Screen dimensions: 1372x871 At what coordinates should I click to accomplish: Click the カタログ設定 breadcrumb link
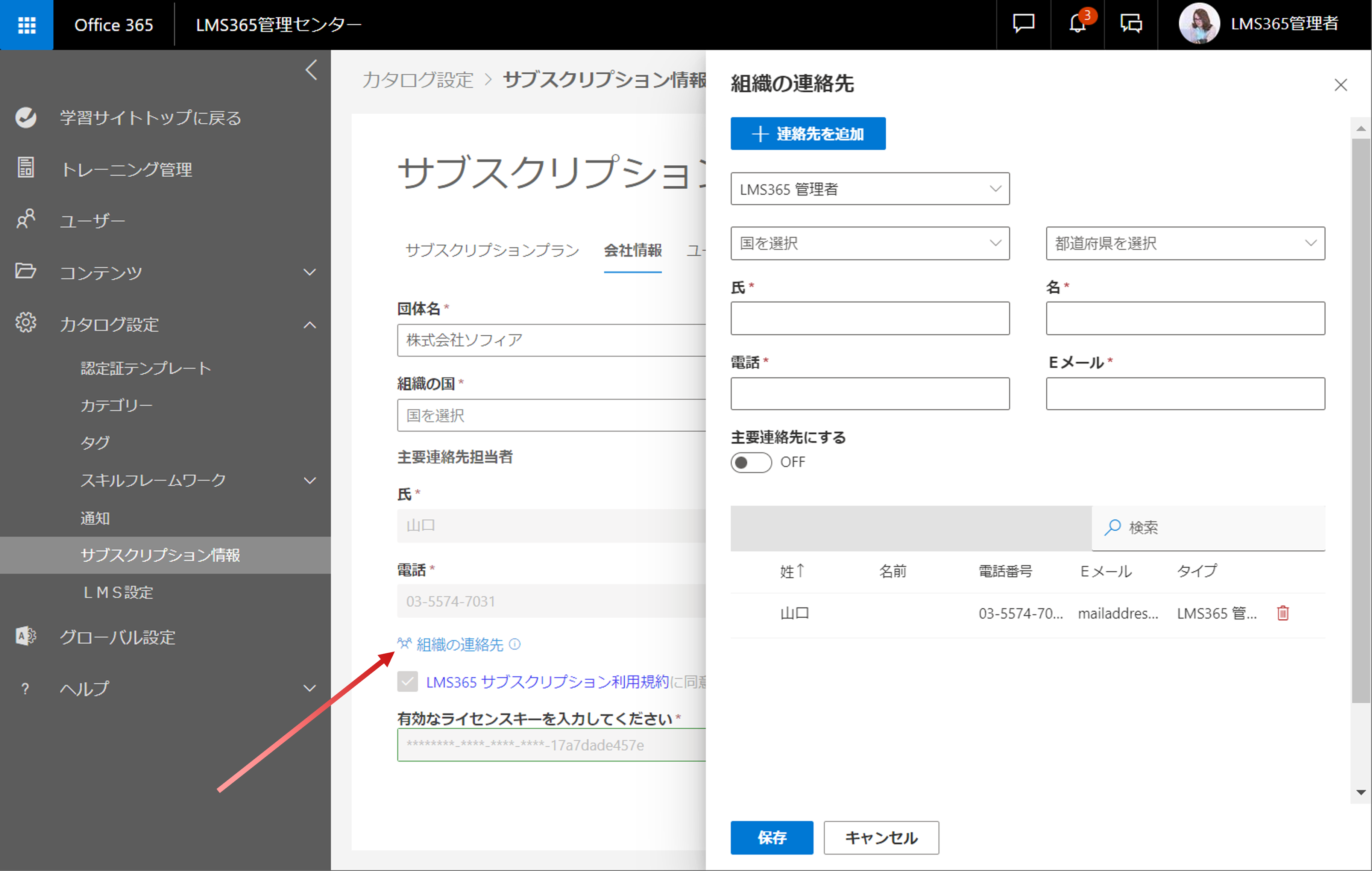pos(417,80)
